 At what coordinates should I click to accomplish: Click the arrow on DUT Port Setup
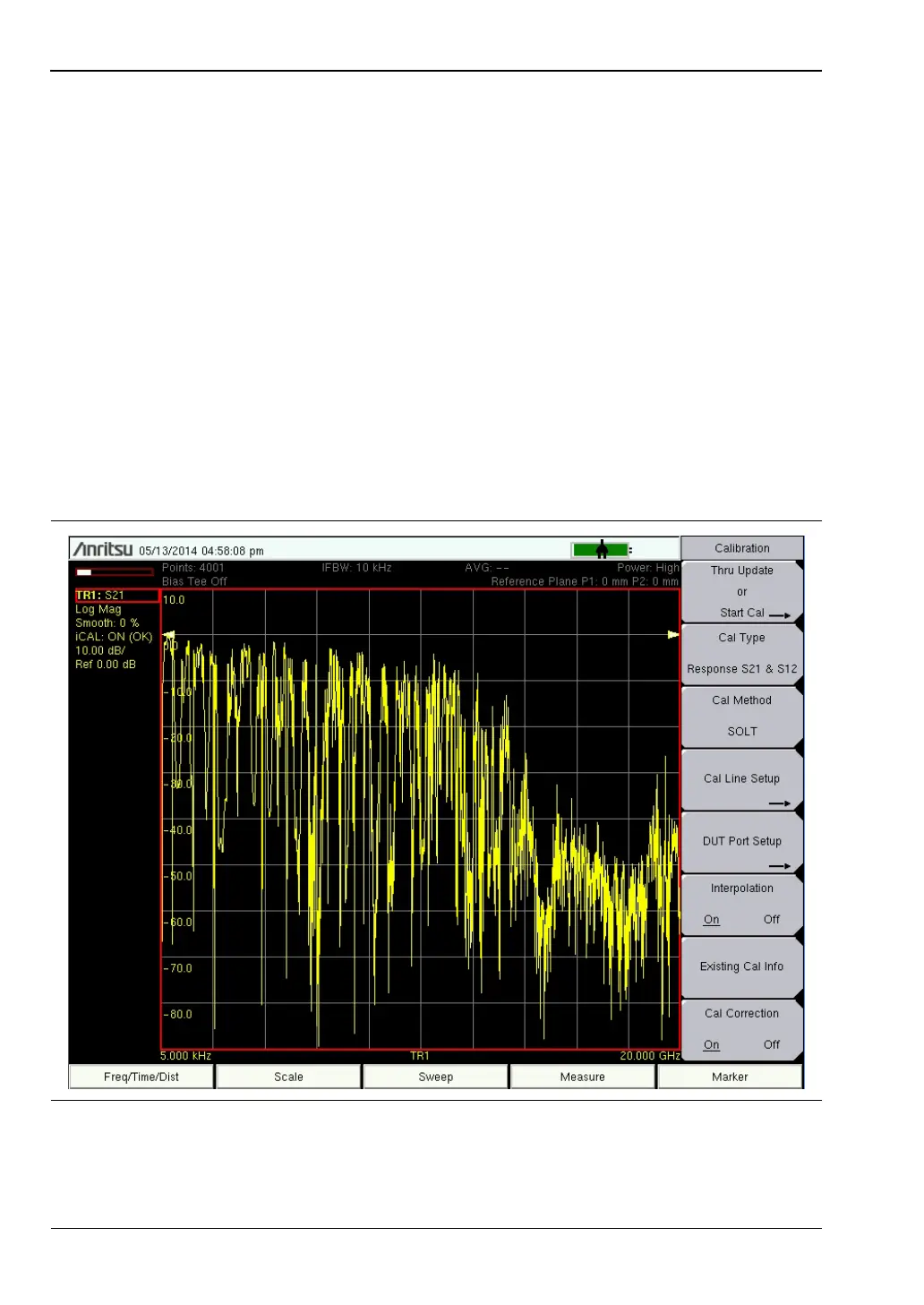779,866
